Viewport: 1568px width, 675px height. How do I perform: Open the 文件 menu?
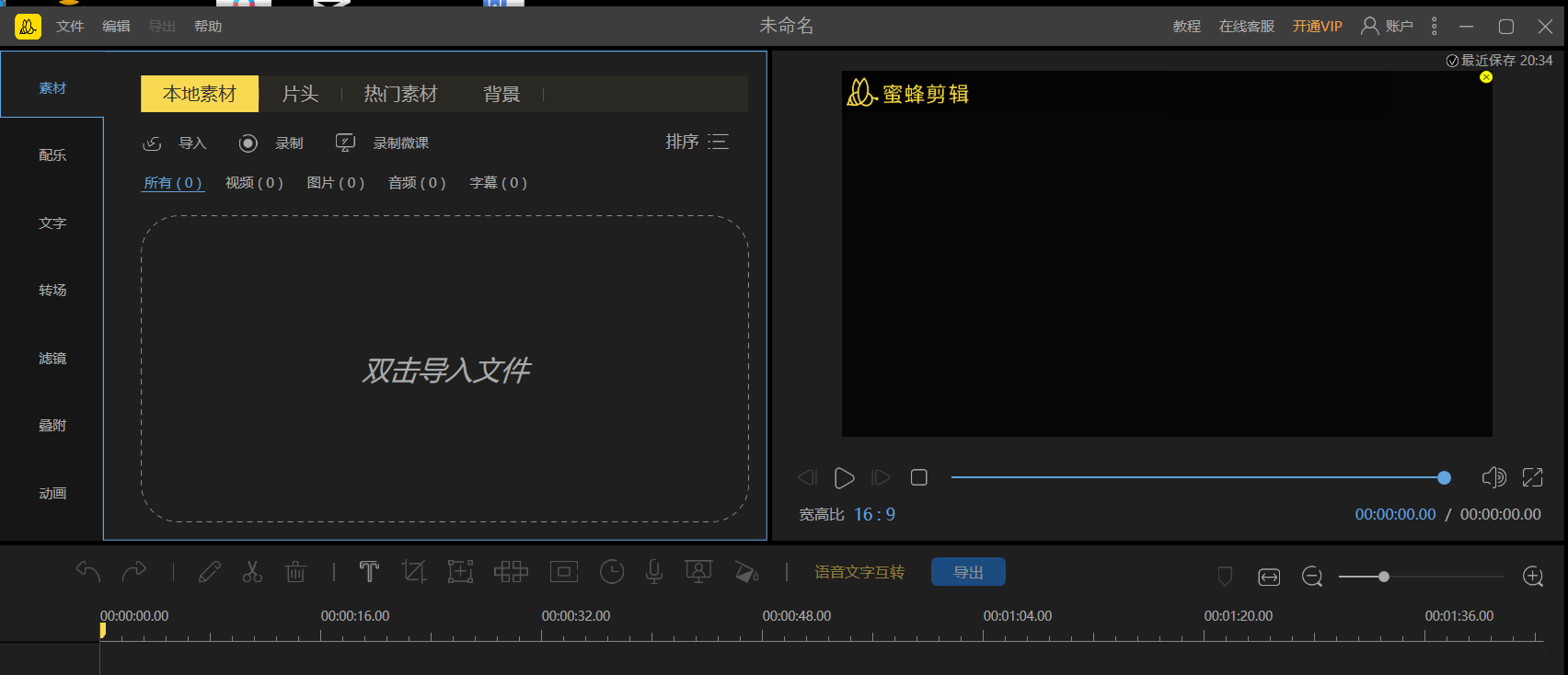point(70,27)
